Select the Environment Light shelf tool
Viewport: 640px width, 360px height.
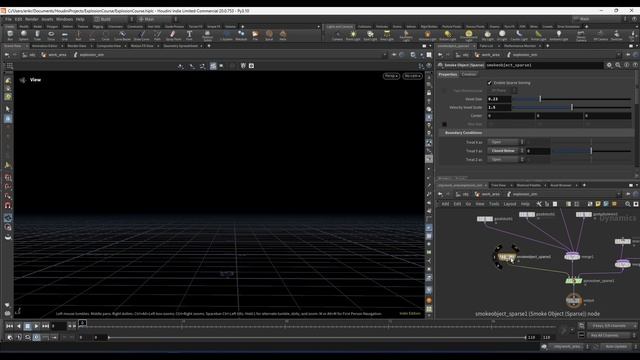click(x=468, y=36)
